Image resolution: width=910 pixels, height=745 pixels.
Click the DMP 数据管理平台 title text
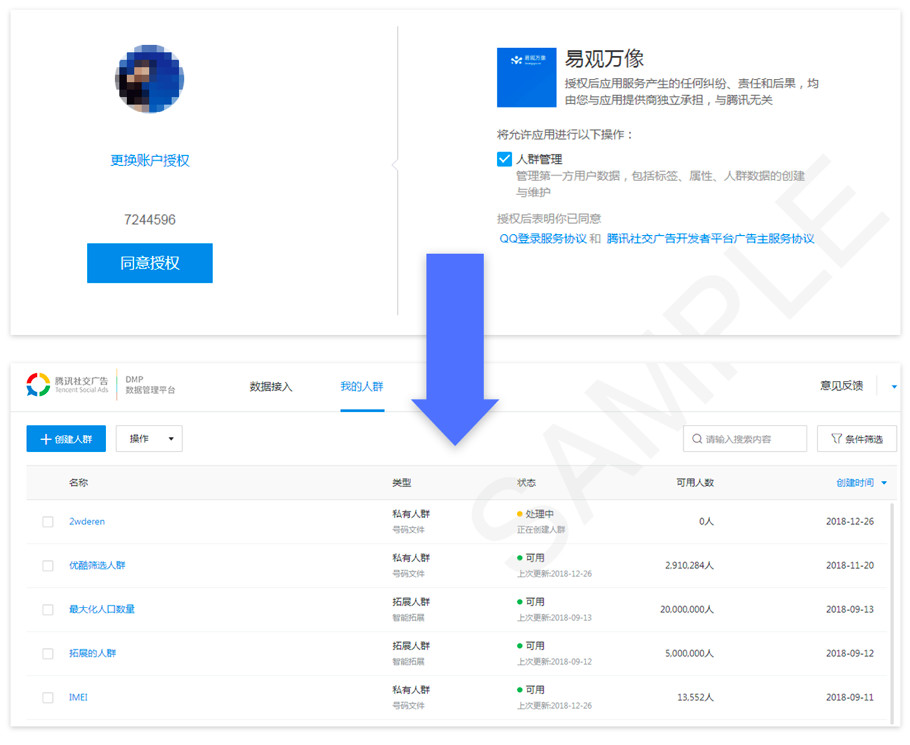[x=150, y=385]
